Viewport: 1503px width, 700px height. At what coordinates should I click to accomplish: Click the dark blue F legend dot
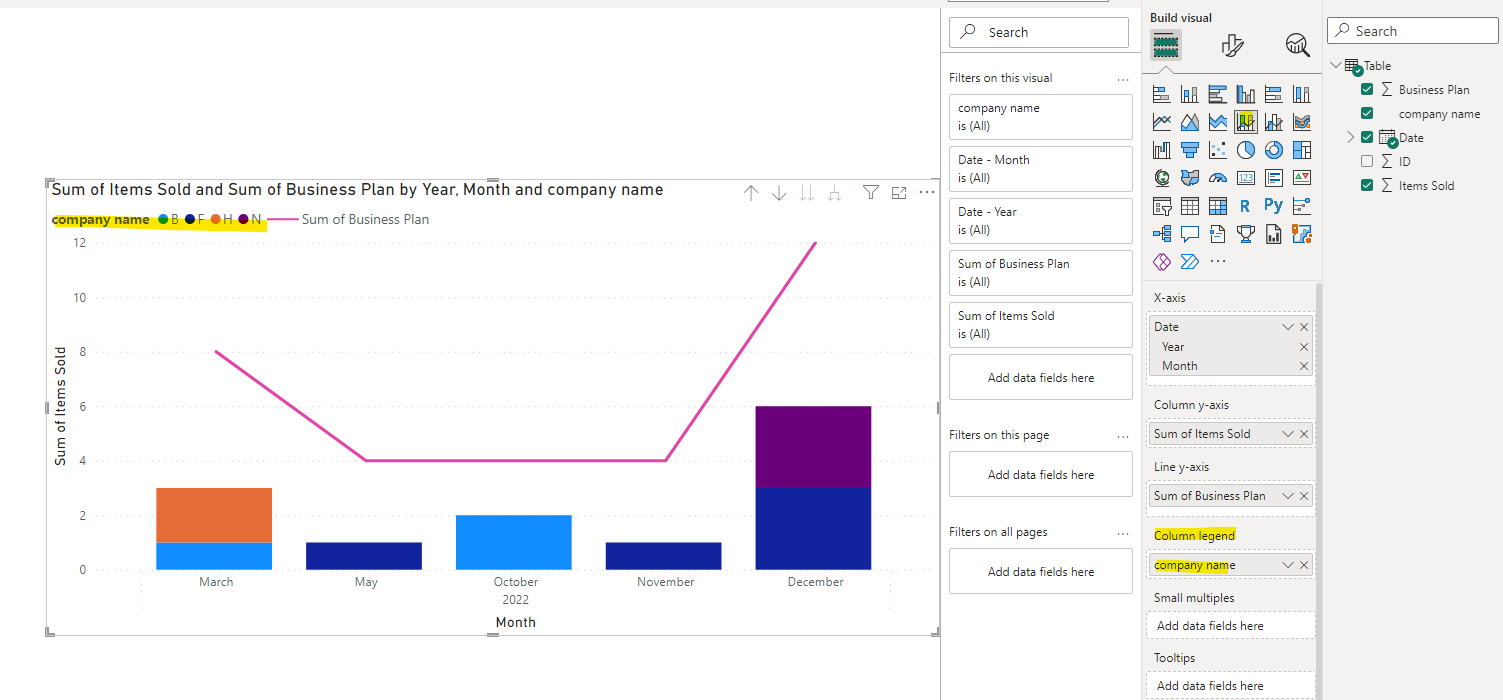click(x=190, y=220)
